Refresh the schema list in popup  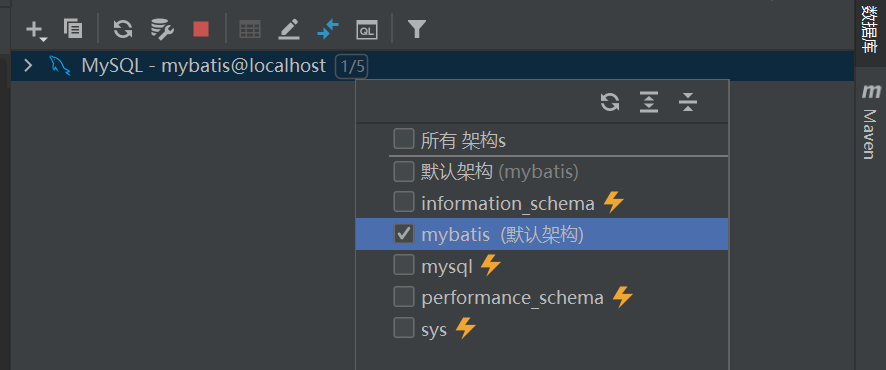pyautogui.click(x=610, y=102)
